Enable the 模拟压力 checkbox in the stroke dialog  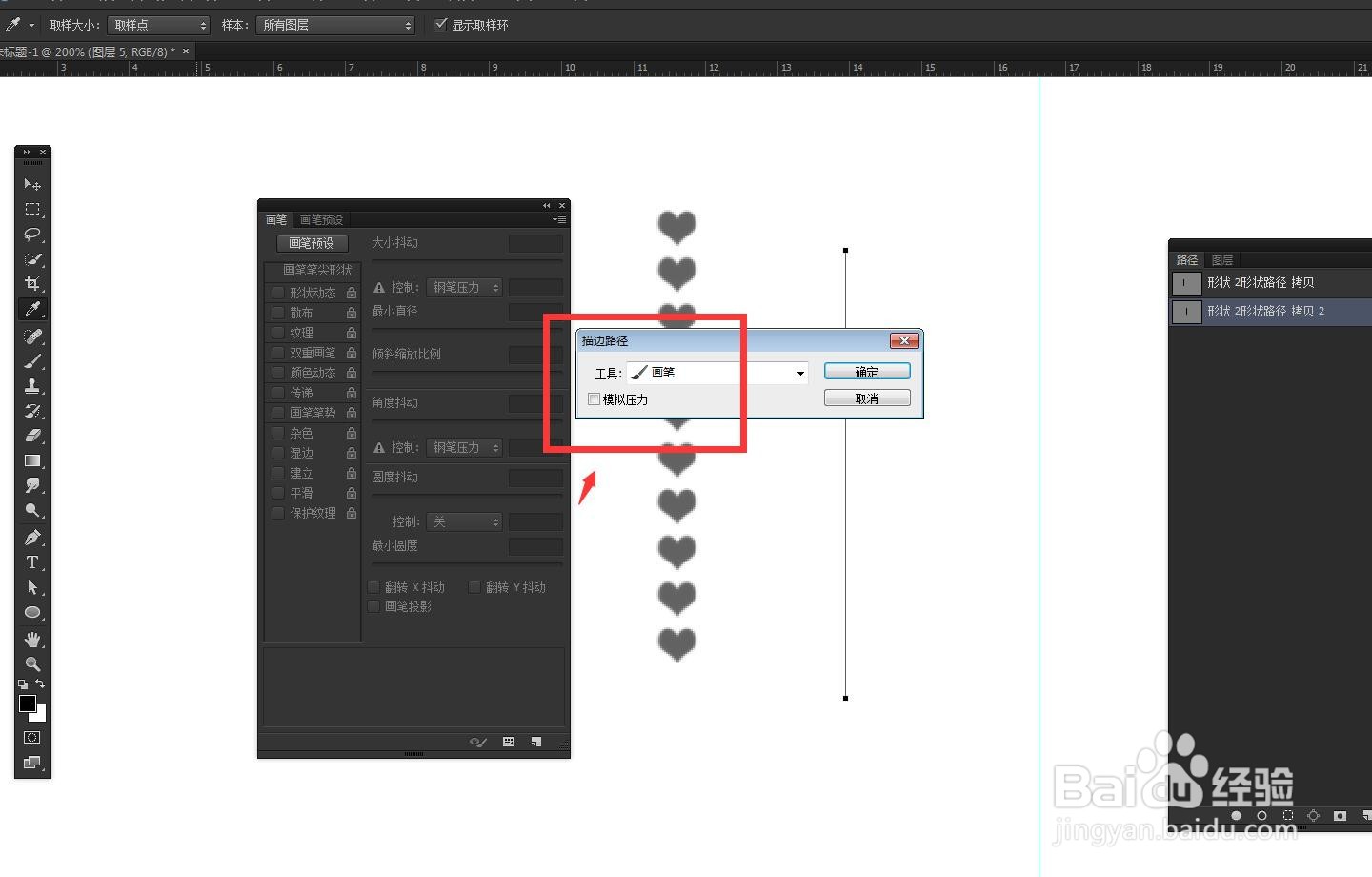(595, 398)
